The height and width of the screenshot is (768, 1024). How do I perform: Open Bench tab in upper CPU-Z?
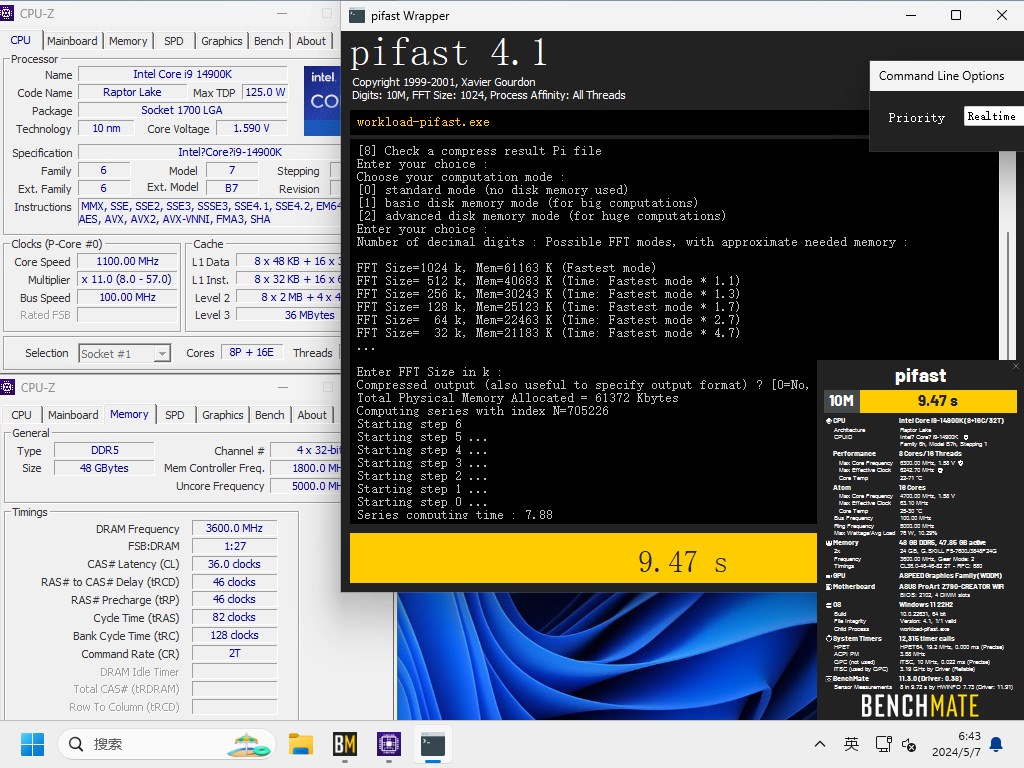point(268,41)
